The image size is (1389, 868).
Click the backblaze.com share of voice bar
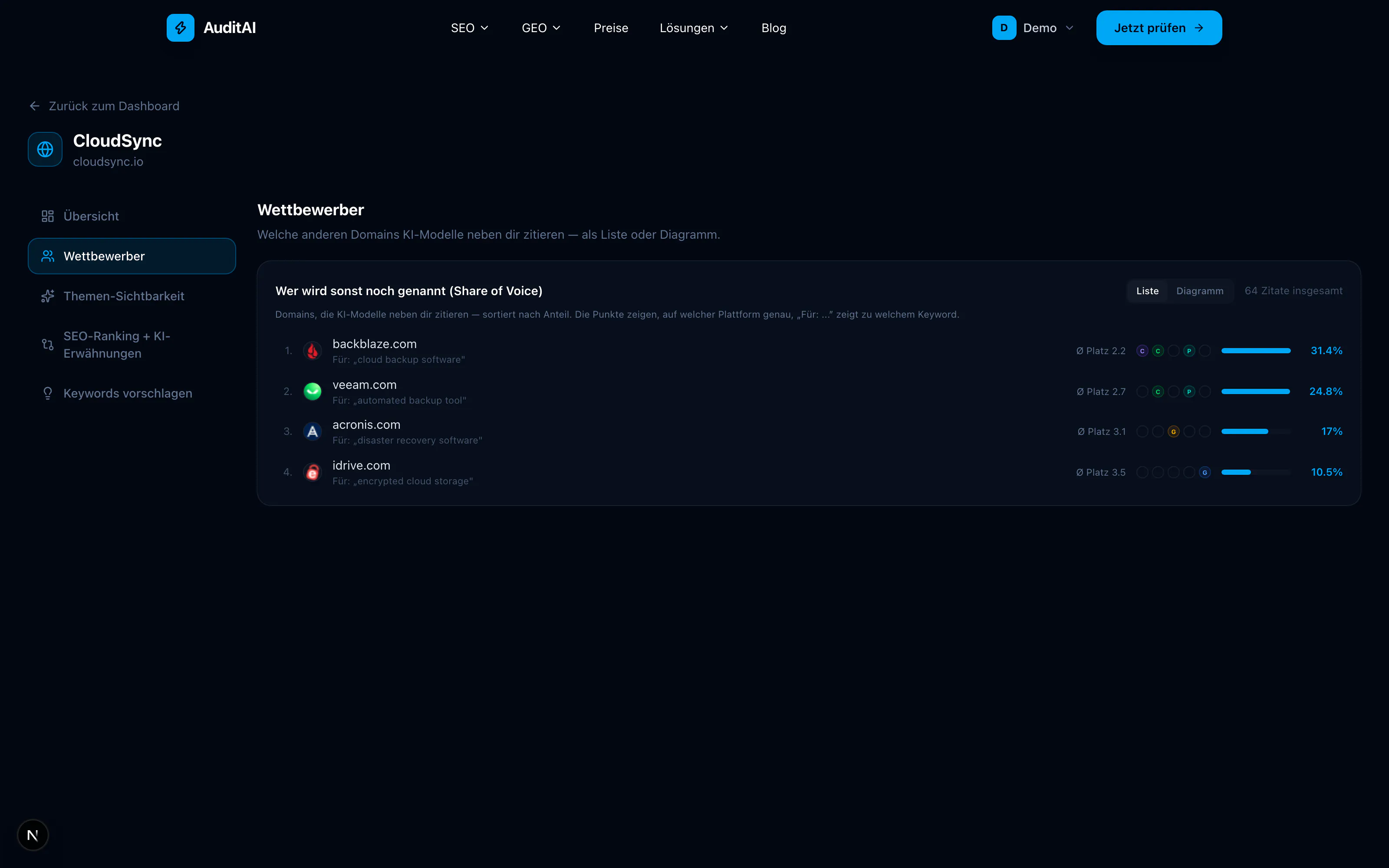click(x=1256, y=351)
